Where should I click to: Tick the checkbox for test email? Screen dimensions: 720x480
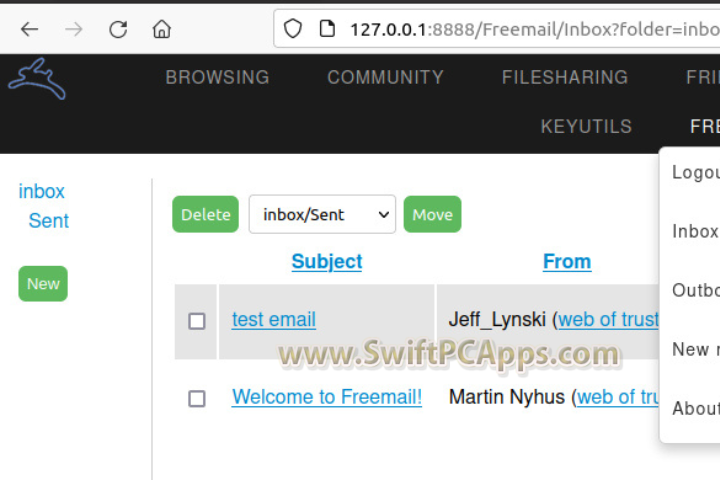tap(197, 321)
